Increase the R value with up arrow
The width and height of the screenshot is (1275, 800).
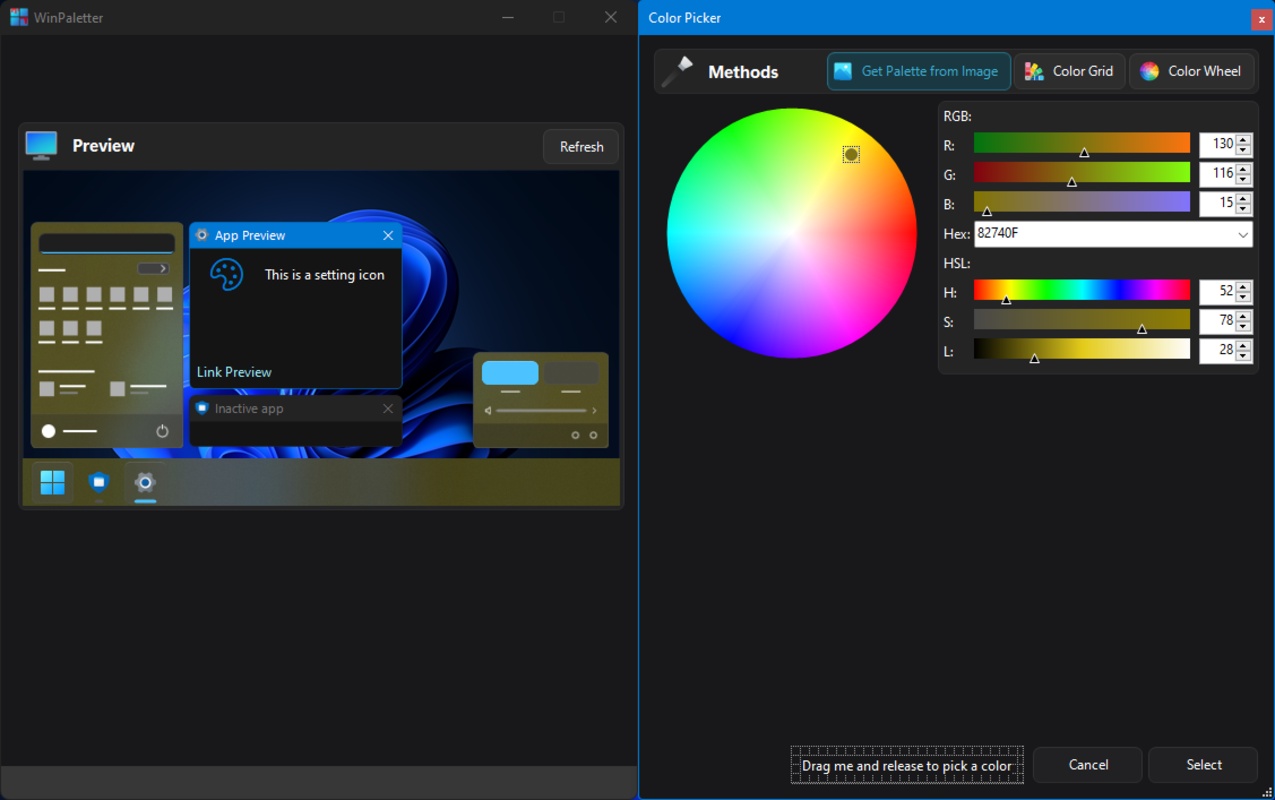coord(1243,139)
